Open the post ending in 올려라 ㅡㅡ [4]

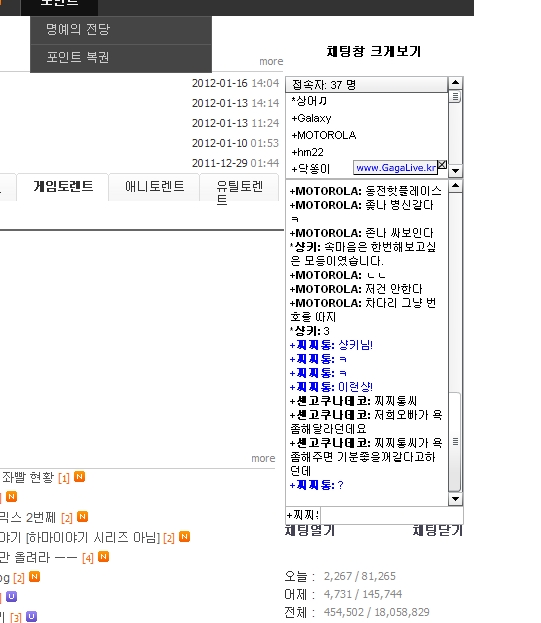pos(47,557)
